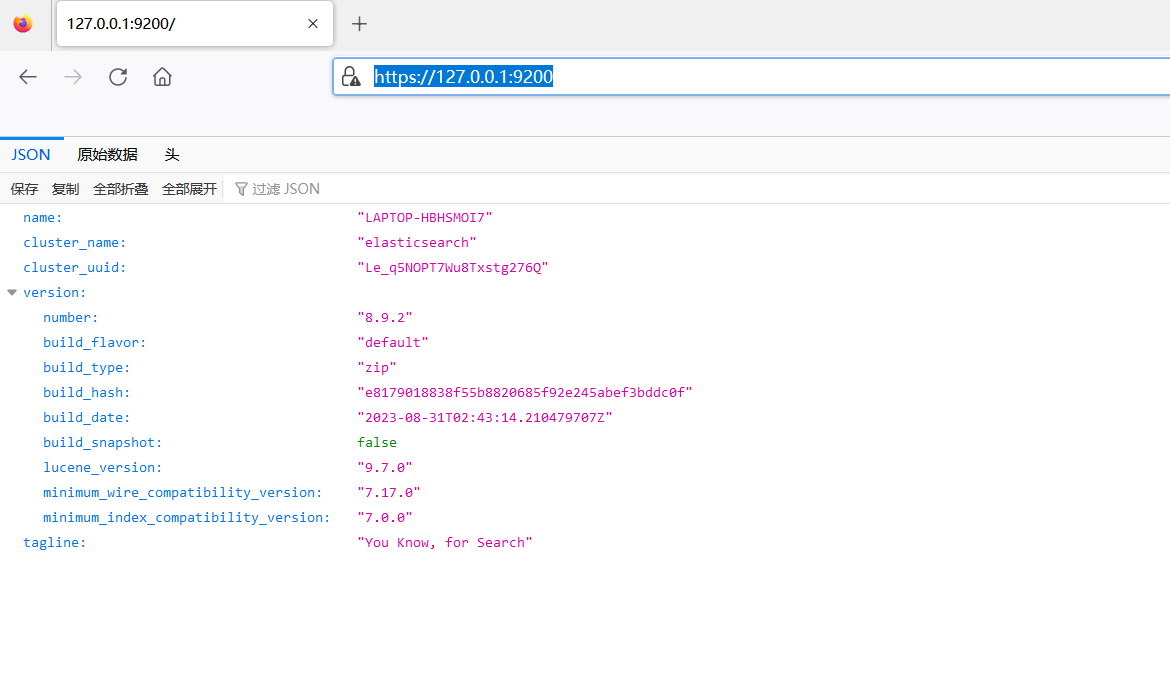Select the name key row
Viewport: 1170px width, 700px height.
click(43, 218)
